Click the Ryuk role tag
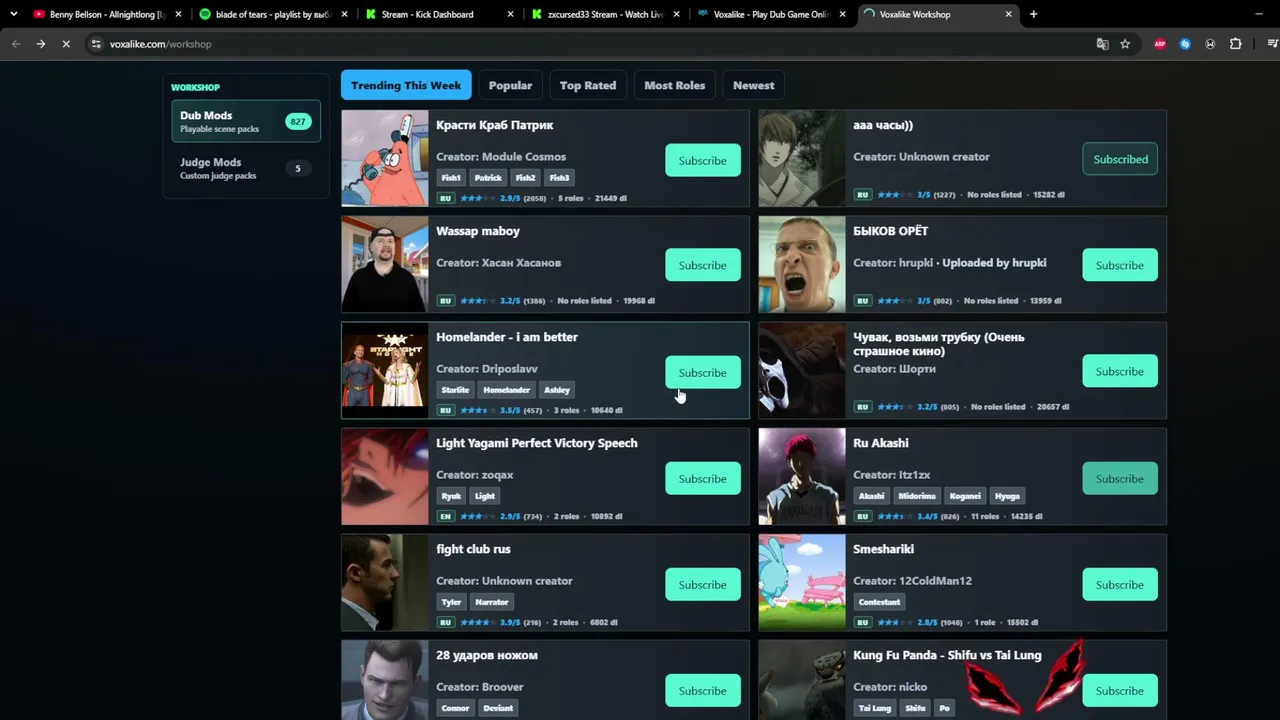The height and width of the screenshot is (720, 1280). [451, 496]
